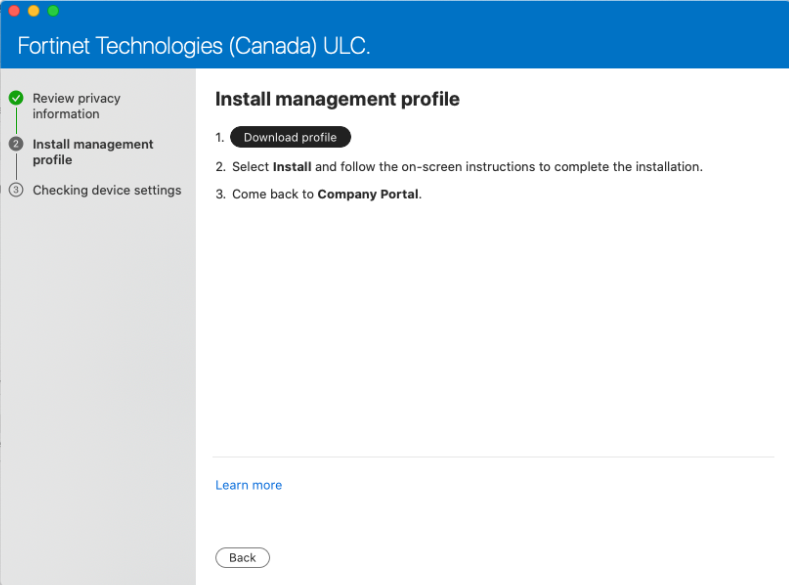Screen dimensions: 789x585
Task: Maximize the window using the green button
Action: pyautogui.click(x=53, y=10)
